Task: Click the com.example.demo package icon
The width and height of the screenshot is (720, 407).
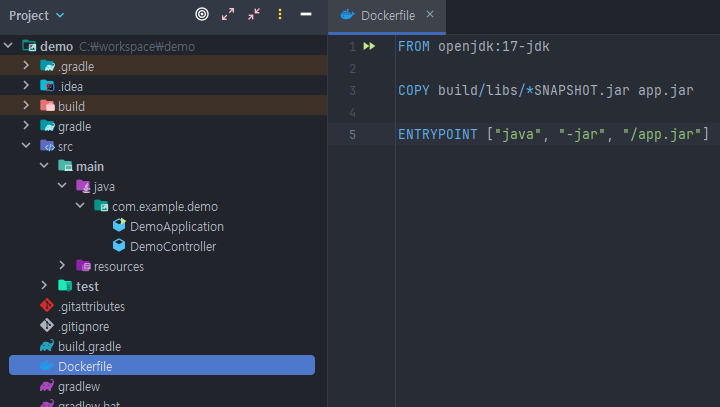Action: (101, 205)
